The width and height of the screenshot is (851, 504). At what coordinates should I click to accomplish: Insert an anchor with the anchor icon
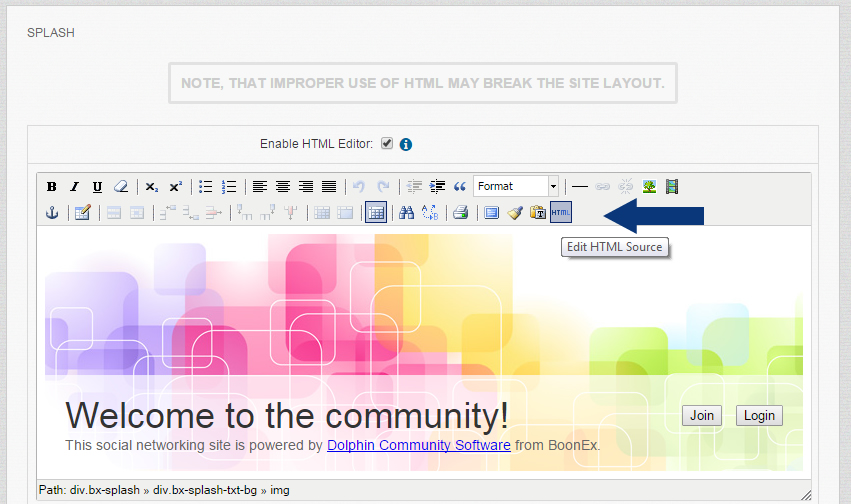coord(52,212)
